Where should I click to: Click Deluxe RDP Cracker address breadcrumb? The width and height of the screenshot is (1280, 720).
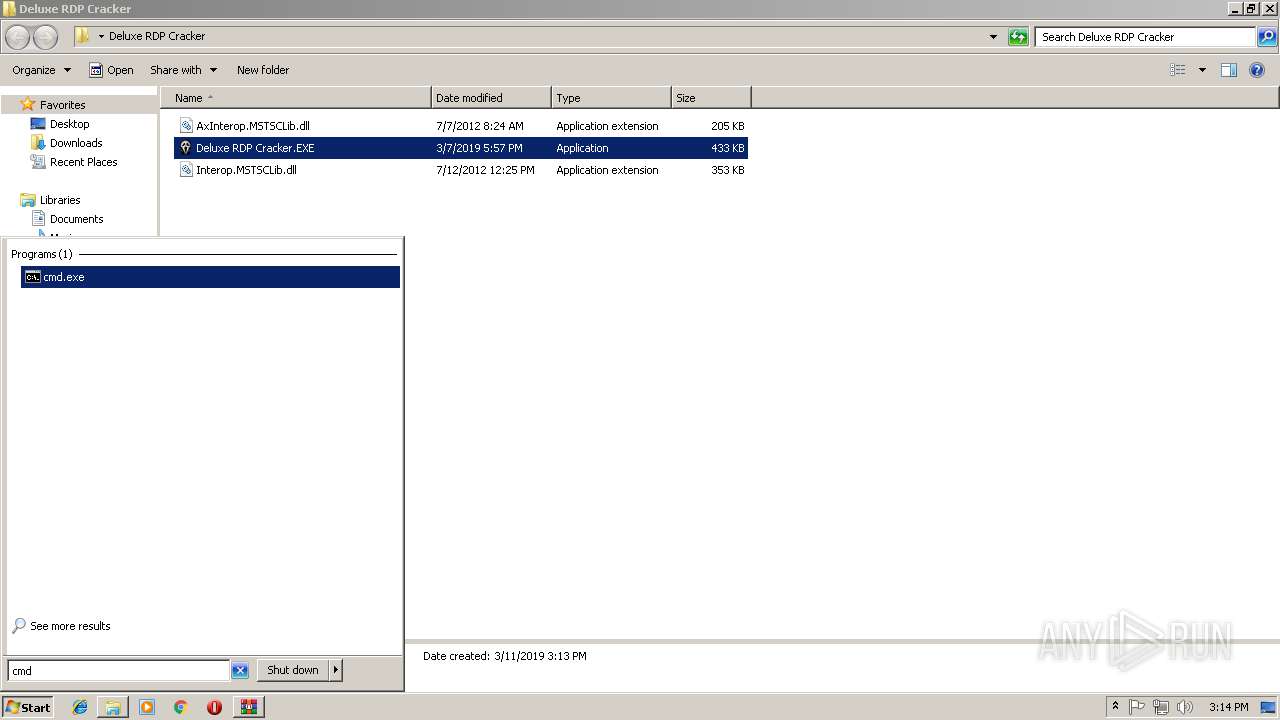pyautogui.click(x=157, y=36)
